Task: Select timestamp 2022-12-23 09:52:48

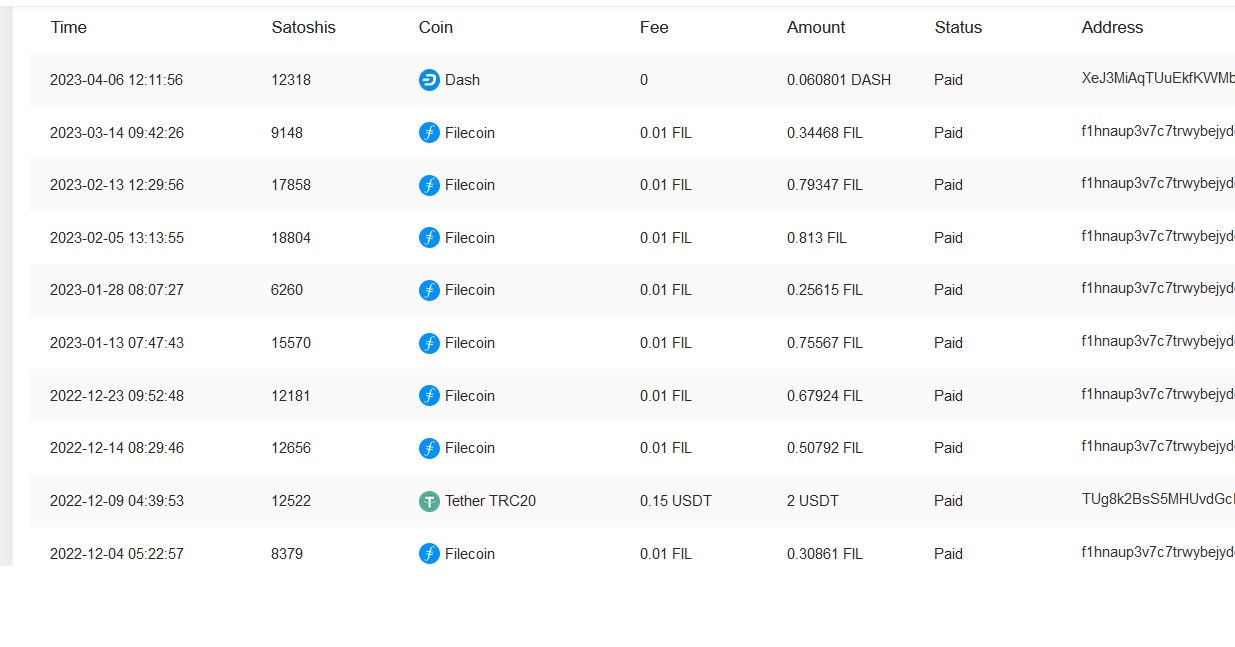Action: (116, 396)
